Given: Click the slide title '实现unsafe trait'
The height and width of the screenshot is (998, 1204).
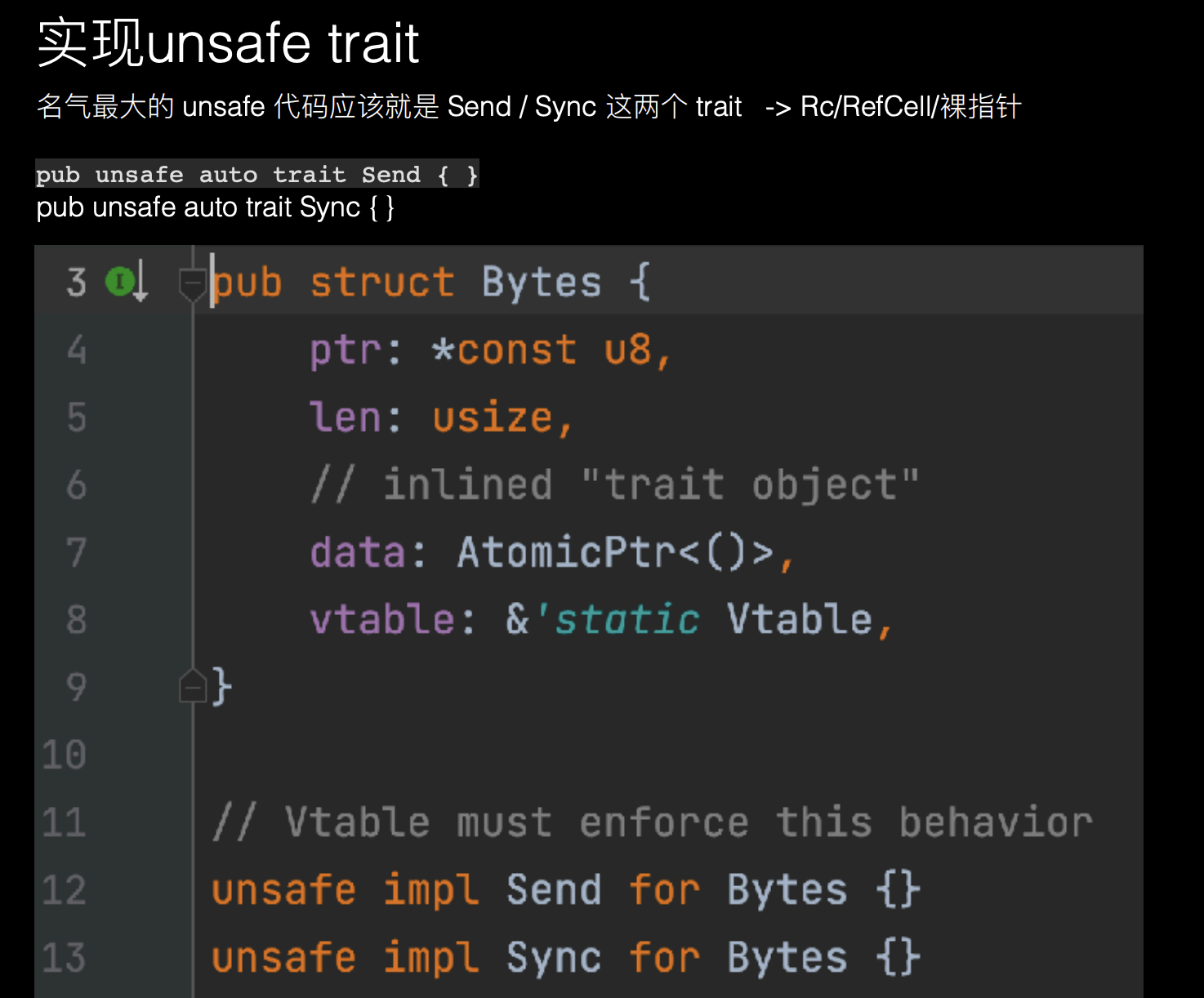Looking at the screenshot, I should [x=228, y=43].
